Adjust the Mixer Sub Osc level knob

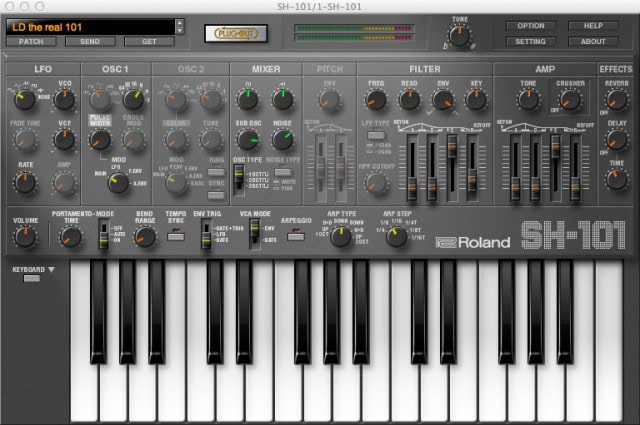click(x=248, y=140)
